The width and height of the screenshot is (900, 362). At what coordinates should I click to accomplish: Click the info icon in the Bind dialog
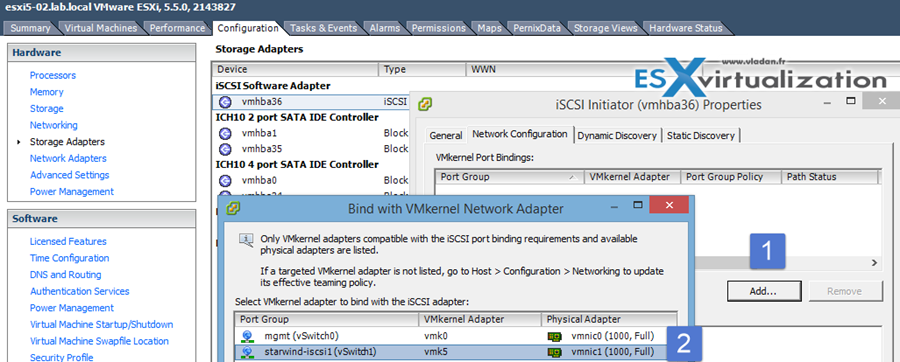click(247, 239)
